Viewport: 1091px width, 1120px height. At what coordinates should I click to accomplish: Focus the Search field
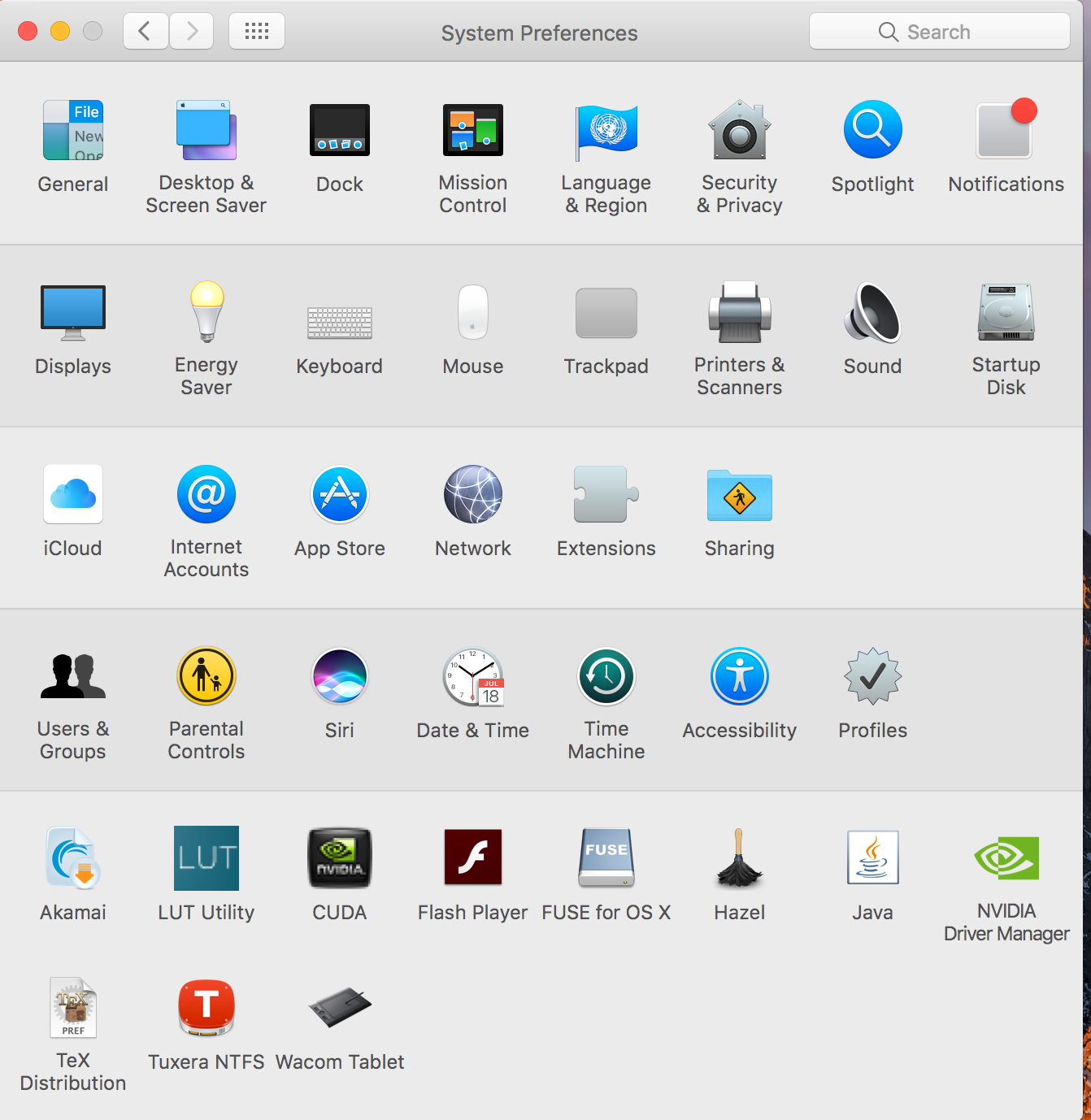(x=939, y=32)
